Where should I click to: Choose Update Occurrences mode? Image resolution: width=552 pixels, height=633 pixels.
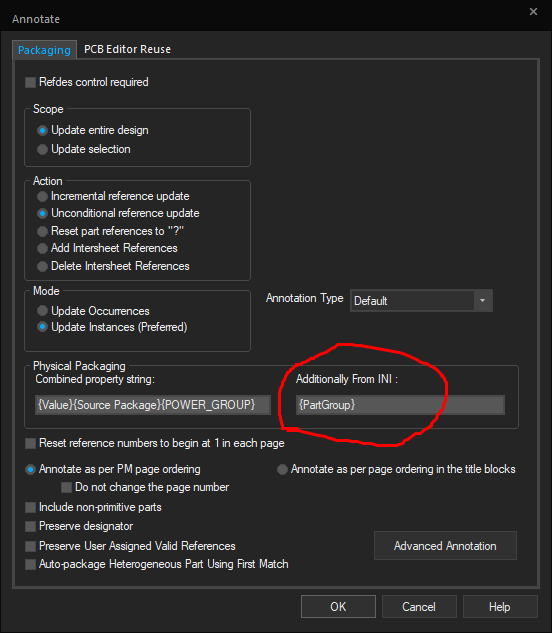[x=42, y=311]
